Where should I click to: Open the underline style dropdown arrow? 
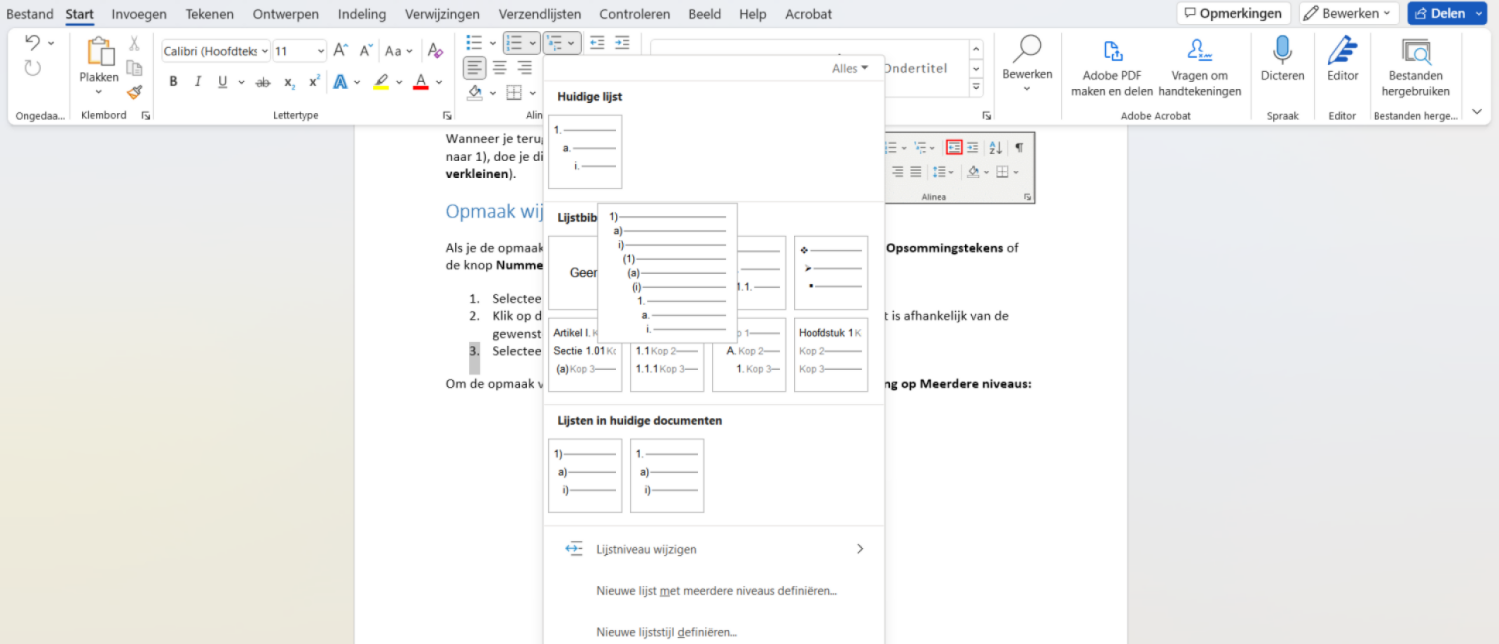(x=241, y=81)
